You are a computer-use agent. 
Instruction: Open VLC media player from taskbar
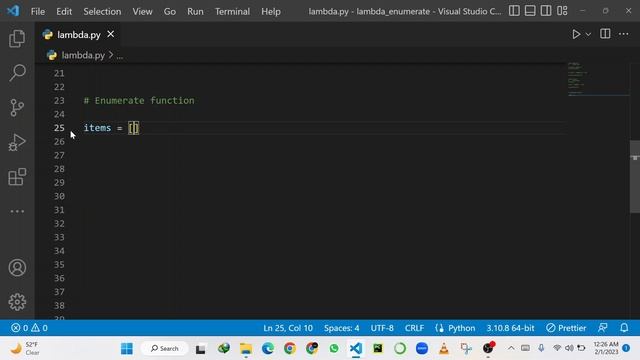coord(444,349)
